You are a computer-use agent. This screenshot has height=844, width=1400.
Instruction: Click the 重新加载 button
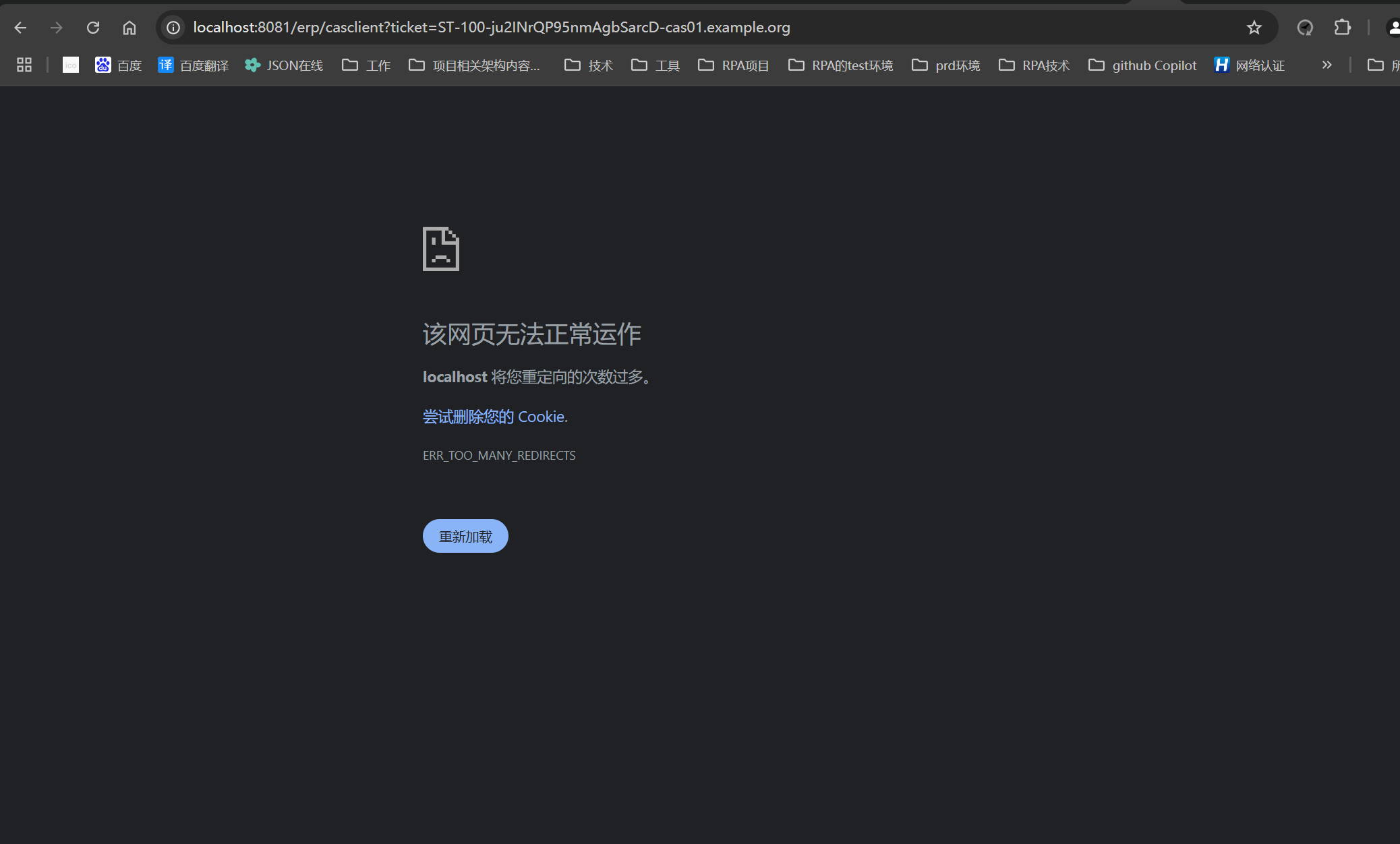[x=465, y=536]
